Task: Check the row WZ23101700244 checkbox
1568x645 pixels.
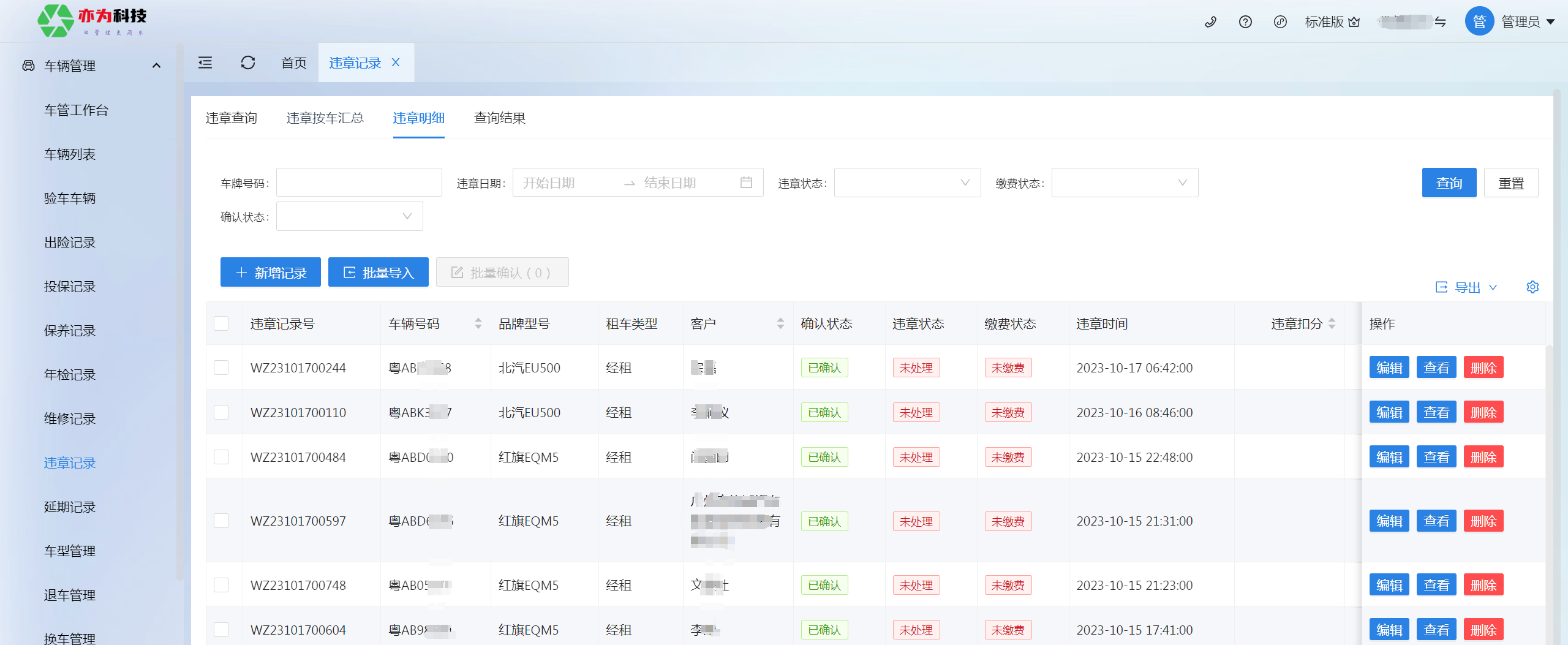Action: tap(221, 368)
